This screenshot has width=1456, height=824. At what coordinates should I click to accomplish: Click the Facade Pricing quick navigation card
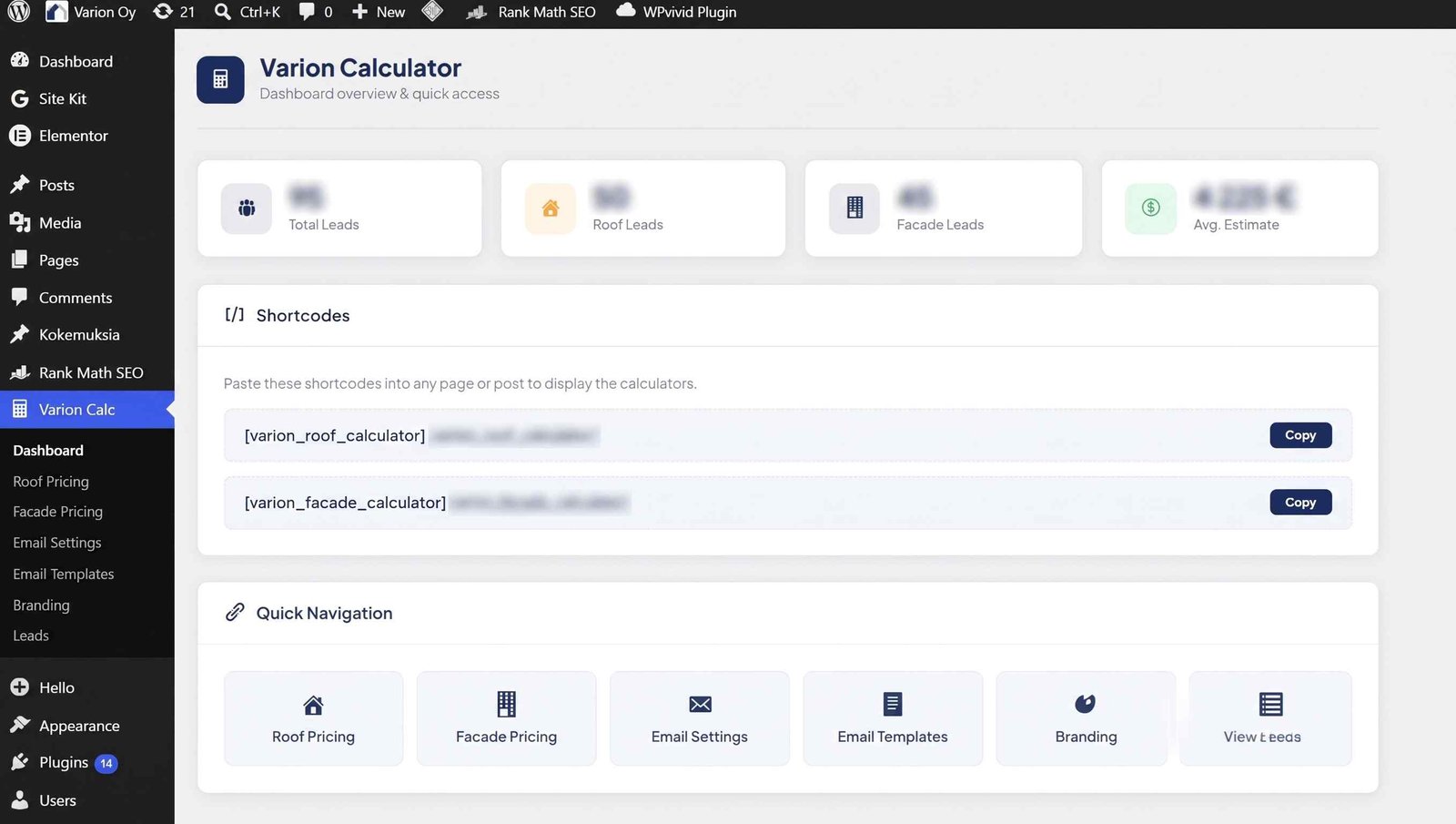[x=506, y=718]
